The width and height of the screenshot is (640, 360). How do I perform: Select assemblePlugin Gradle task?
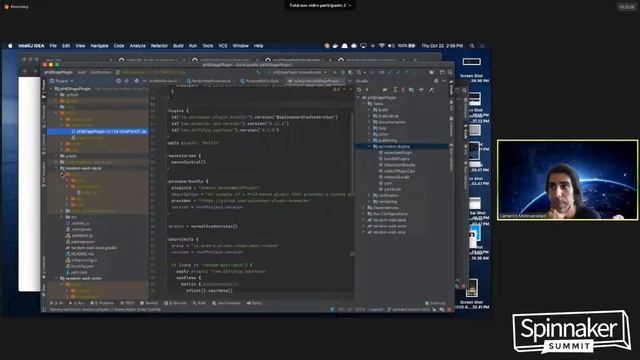click(395, 152)
